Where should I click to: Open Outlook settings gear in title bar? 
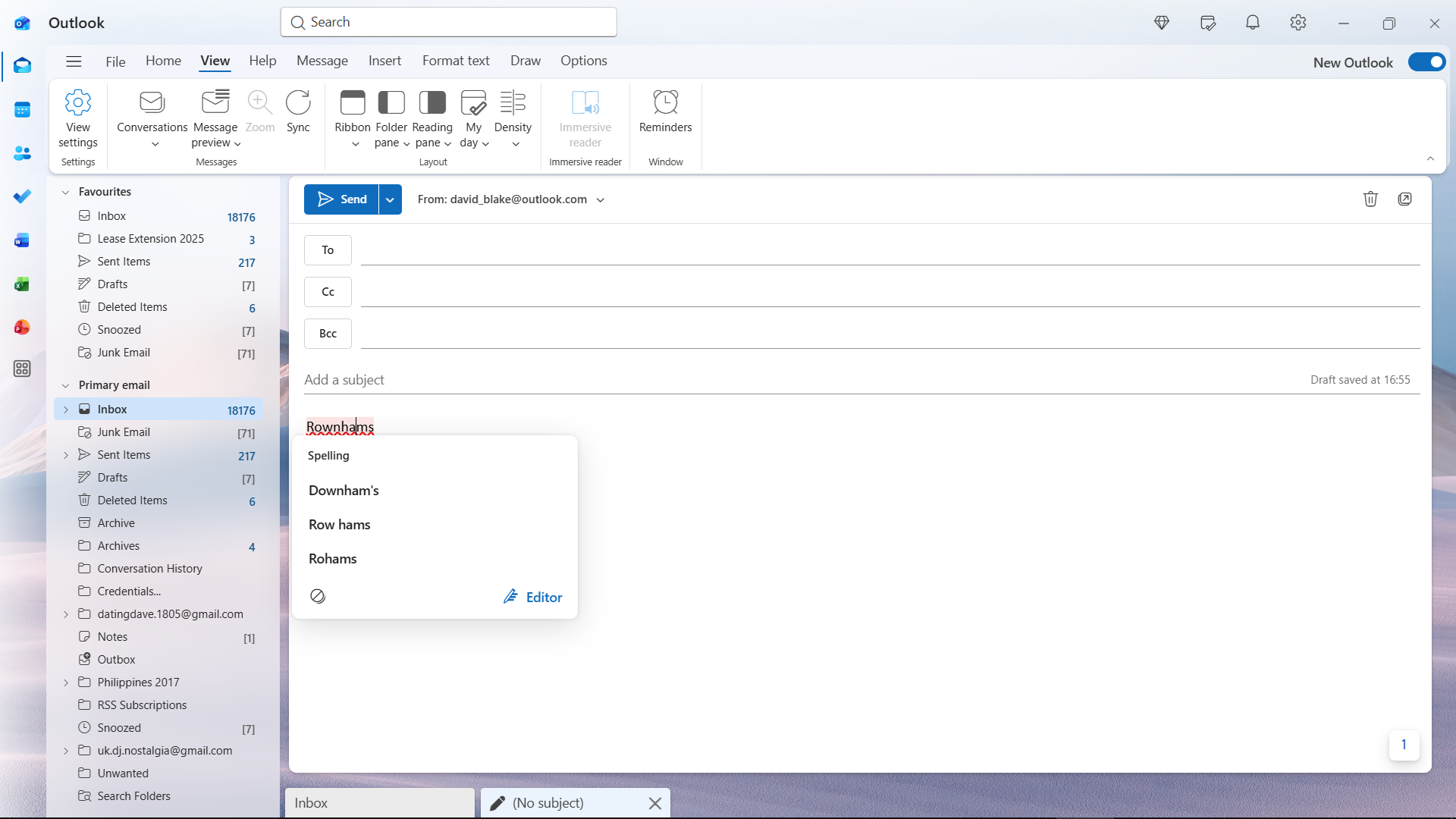click(x=1298, y=23)
